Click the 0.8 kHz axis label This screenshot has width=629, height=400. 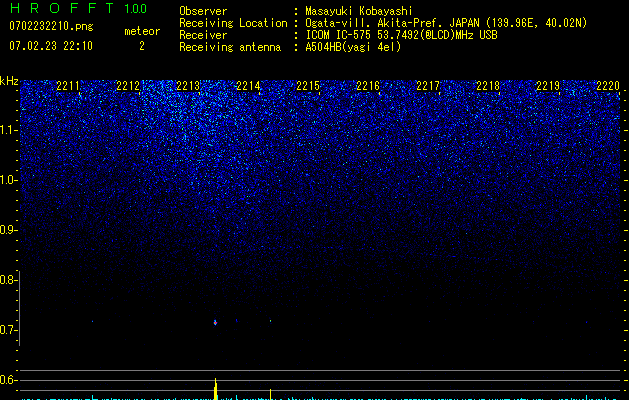click(x=8, y=280)
